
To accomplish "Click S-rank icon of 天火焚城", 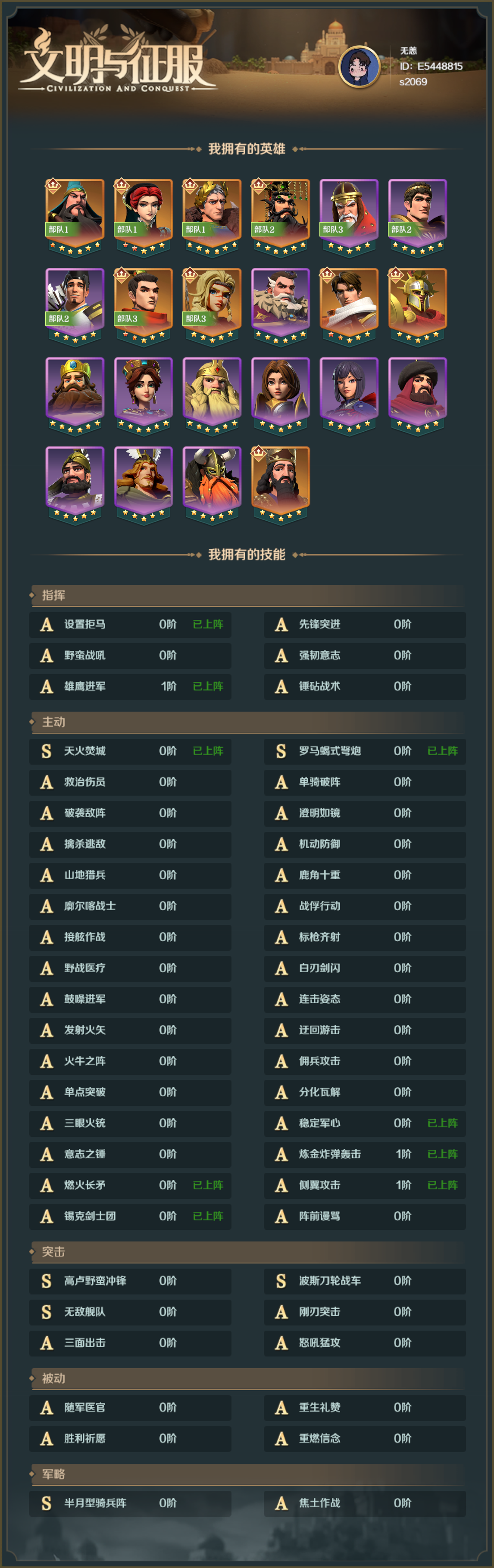I will (46, 751).
